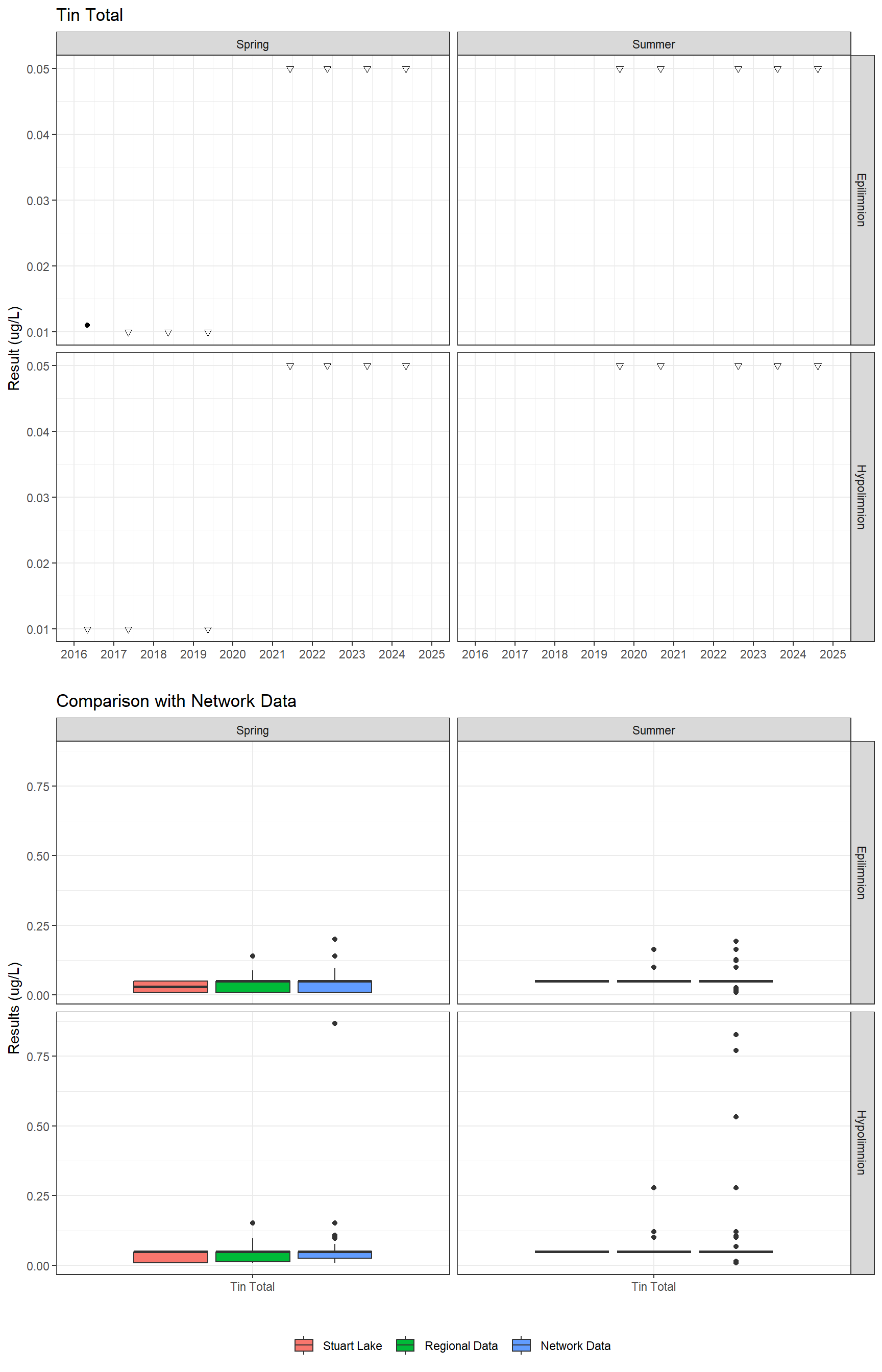Click the 'Tin Total' x-axis label under Spring comparison
Image resolution: width=882 pixels, height=1372 pixels.
tap(253, 1287)
